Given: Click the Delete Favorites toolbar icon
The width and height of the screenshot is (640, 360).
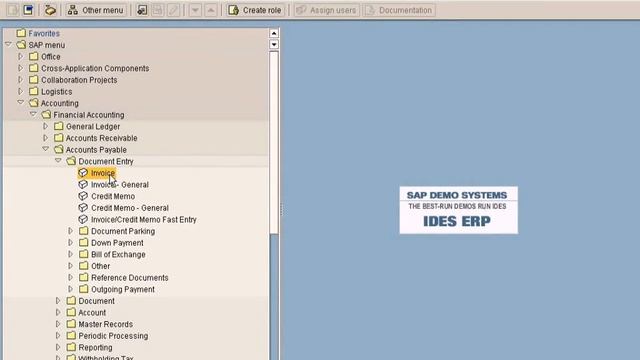Looking at the screenshot, I should point(158,10).
